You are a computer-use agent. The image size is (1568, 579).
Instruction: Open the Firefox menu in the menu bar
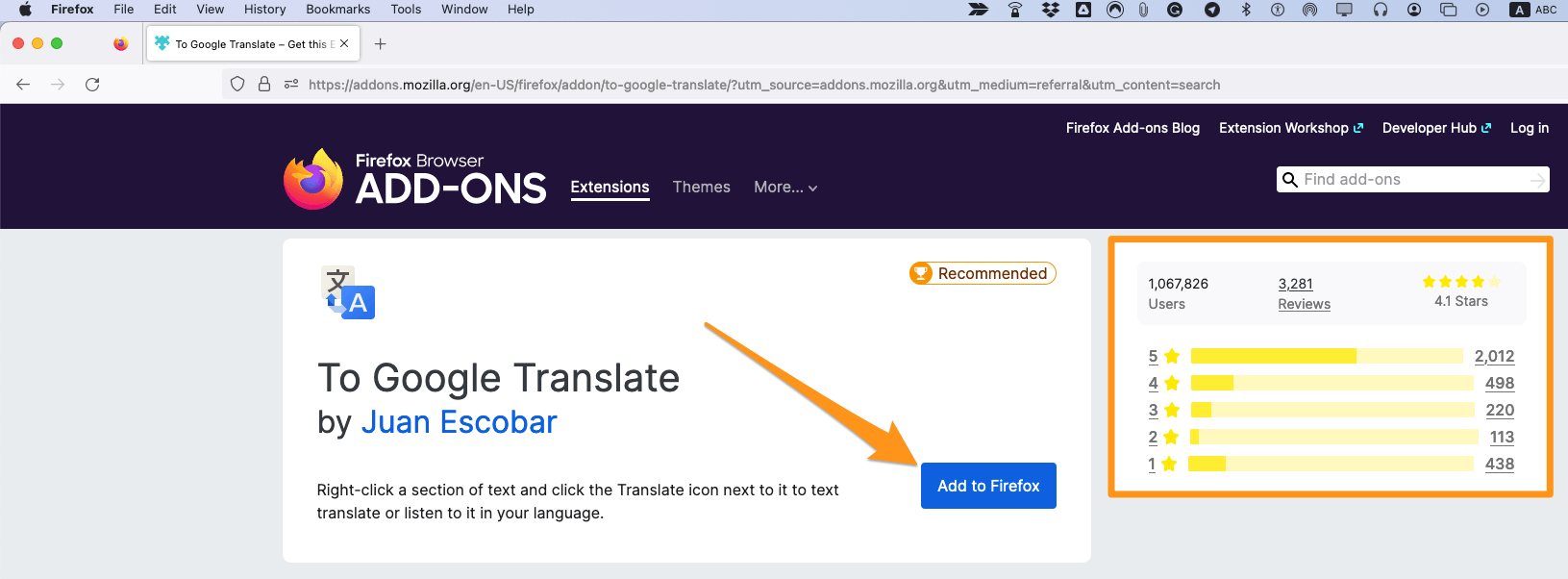(x=72, y=10)
